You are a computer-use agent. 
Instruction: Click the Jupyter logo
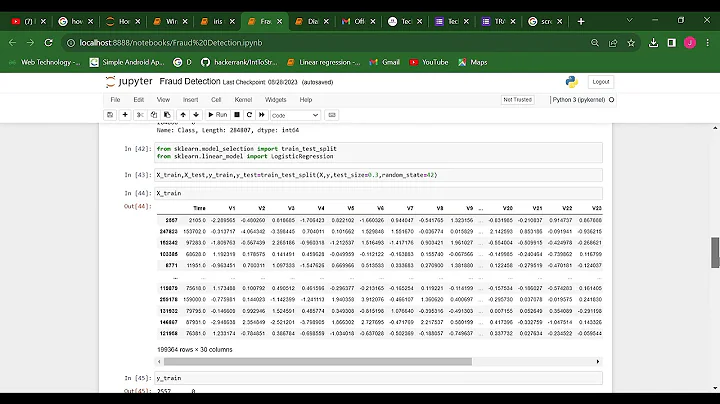(129, 82)
